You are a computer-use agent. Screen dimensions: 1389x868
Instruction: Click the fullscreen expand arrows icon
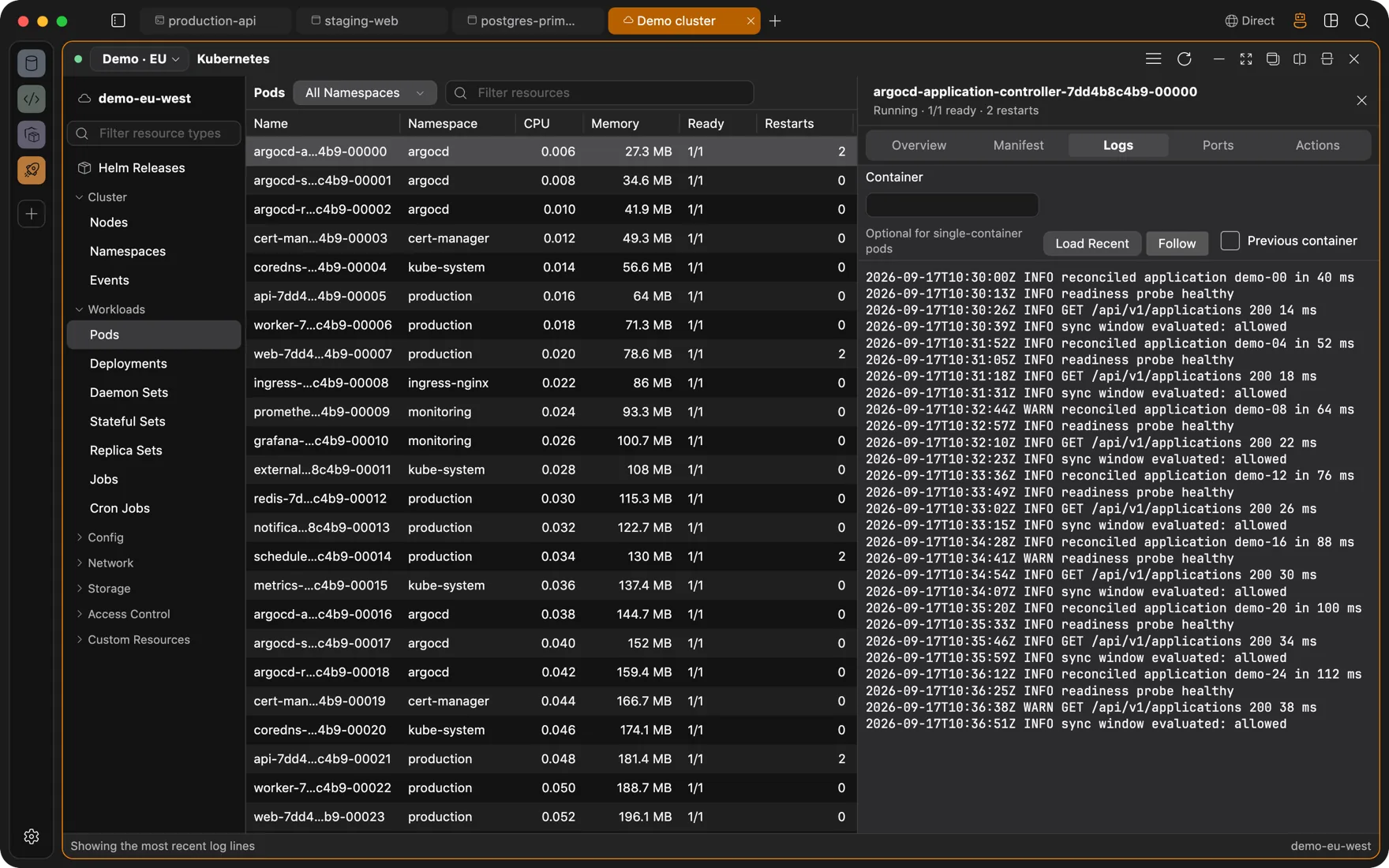point(1246,59)
